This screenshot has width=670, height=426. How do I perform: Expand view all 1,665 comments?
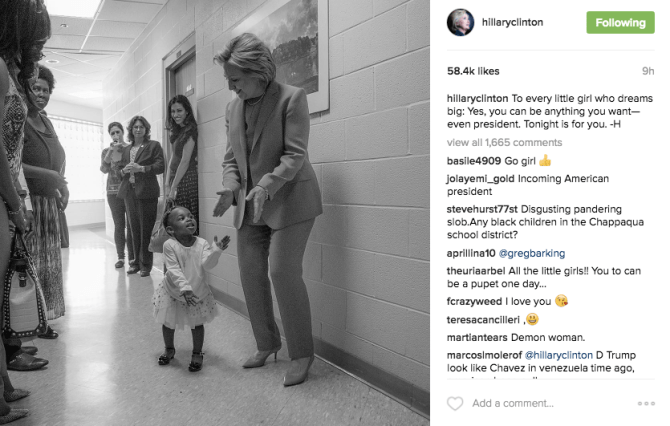(x=504, y=142)
